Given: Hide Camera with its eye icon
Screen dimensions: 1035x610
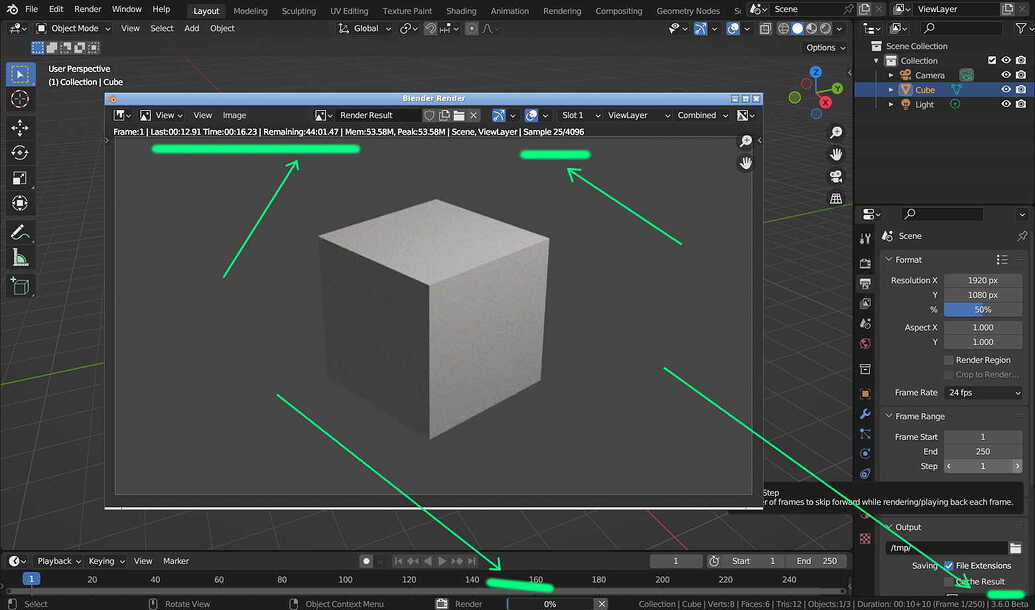Looking at the screenshot, I should click(x=1006, y=75).
